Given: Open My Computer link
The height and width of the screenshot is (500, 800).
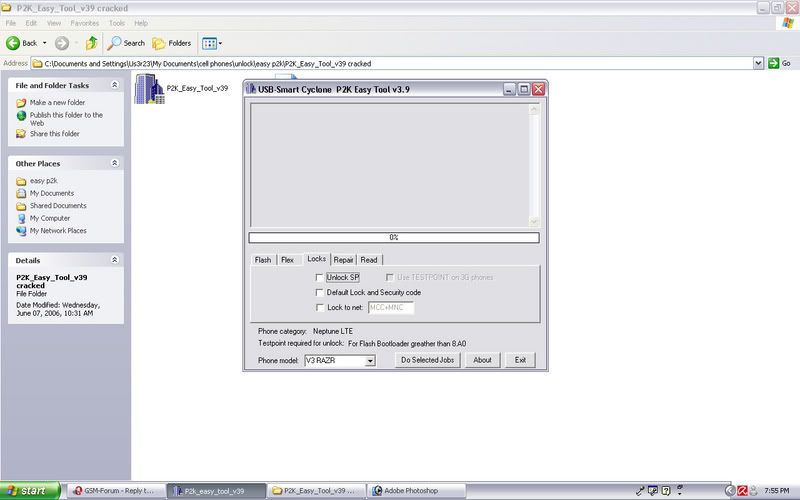Looking at the screenshot, I should point(49,218).
